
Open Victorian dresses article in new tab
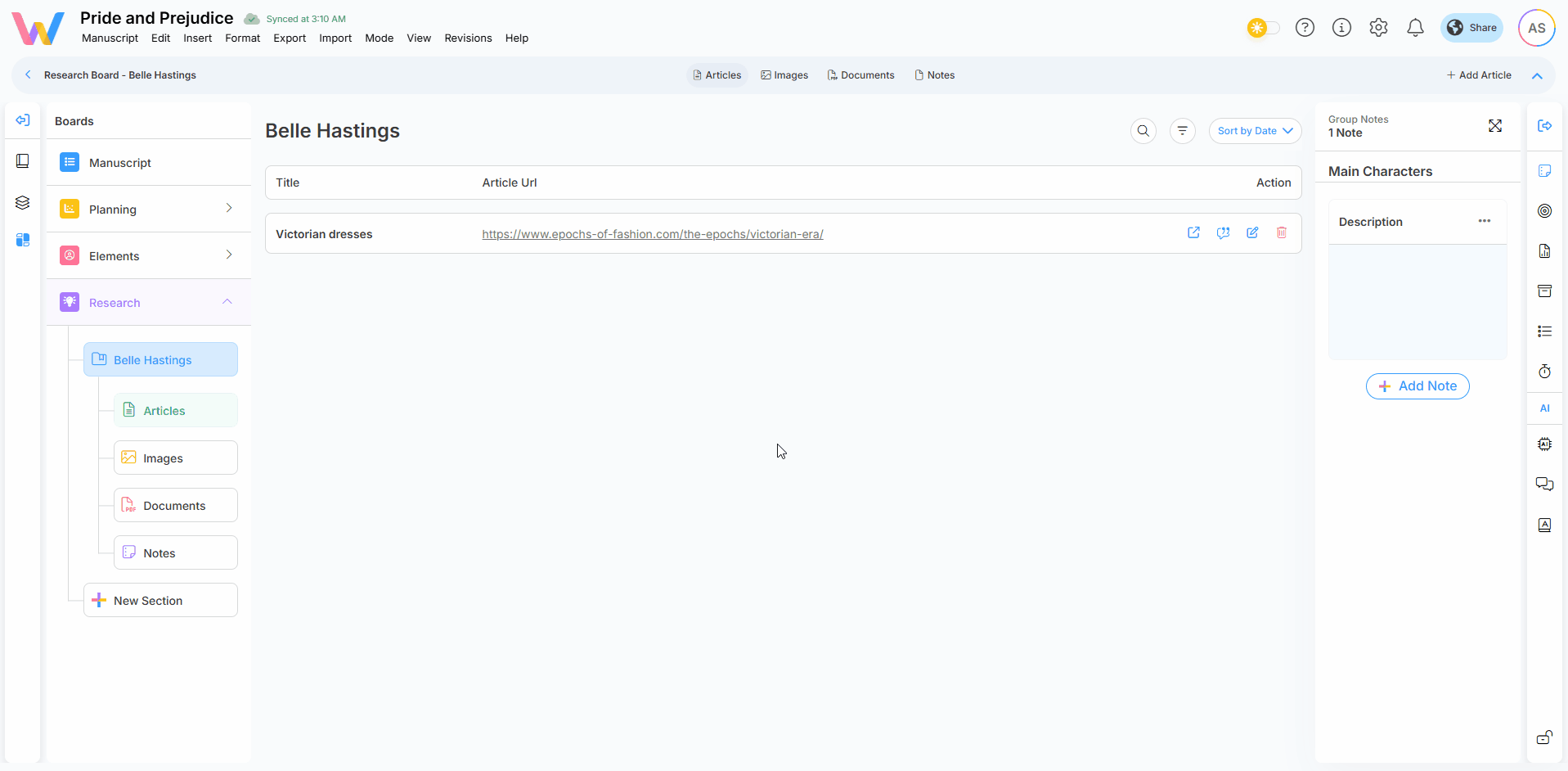point(1193,233)
